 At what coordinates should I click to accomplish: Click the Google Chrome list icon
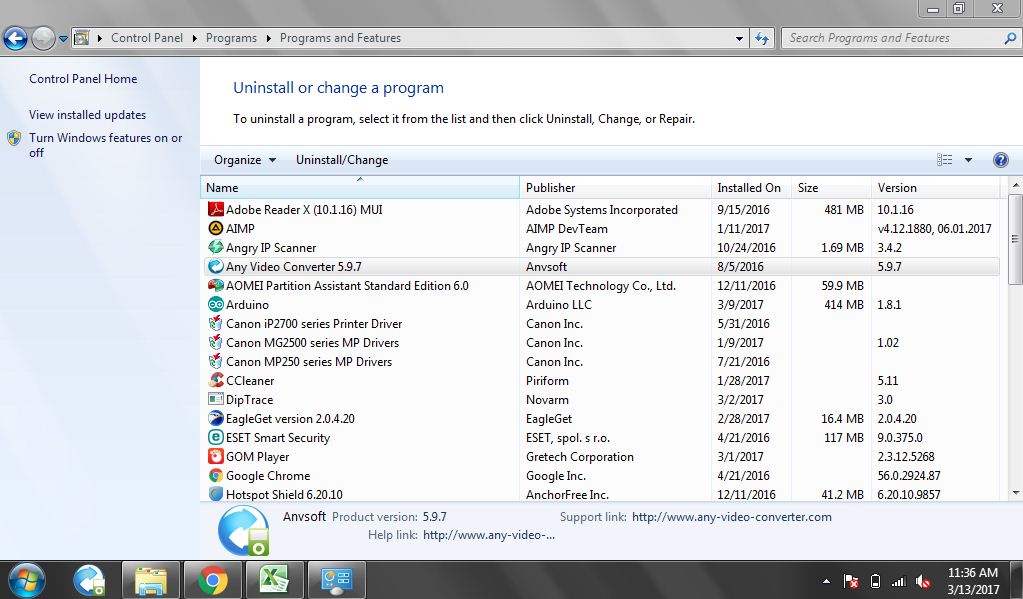tap(216, 475)
